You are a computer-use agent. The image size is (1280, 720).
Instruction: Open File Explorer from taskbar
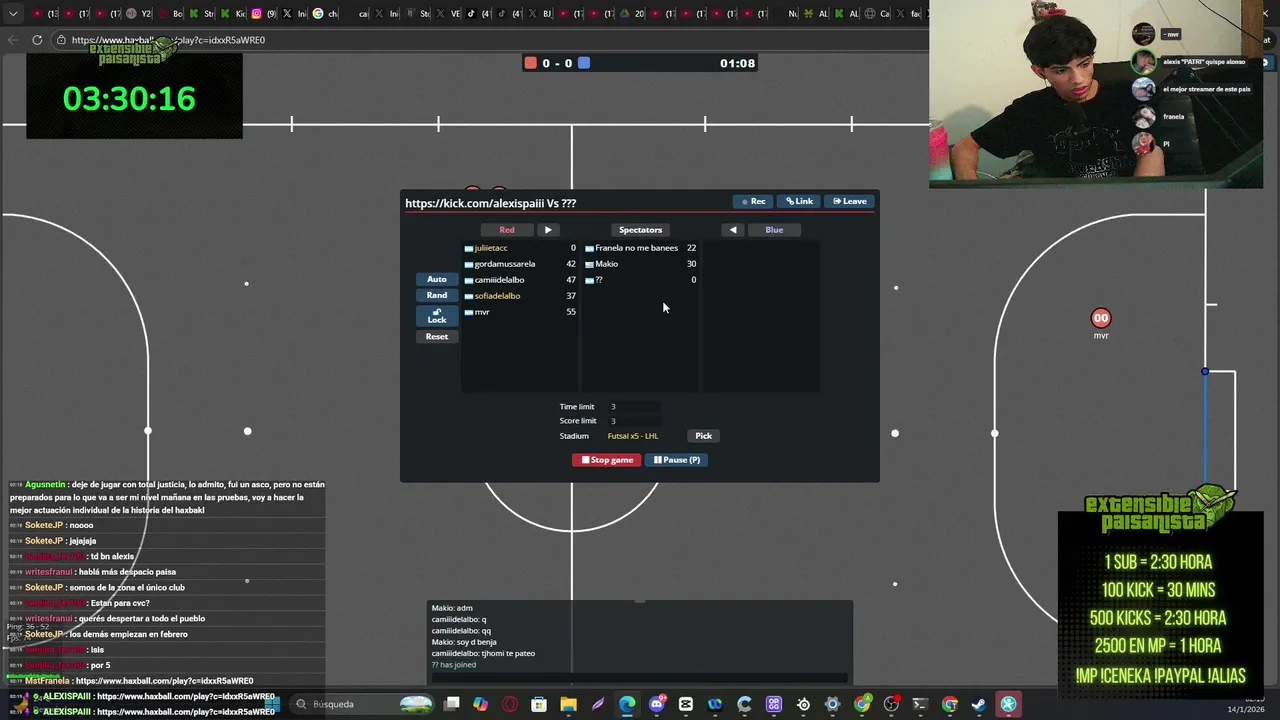568,704
